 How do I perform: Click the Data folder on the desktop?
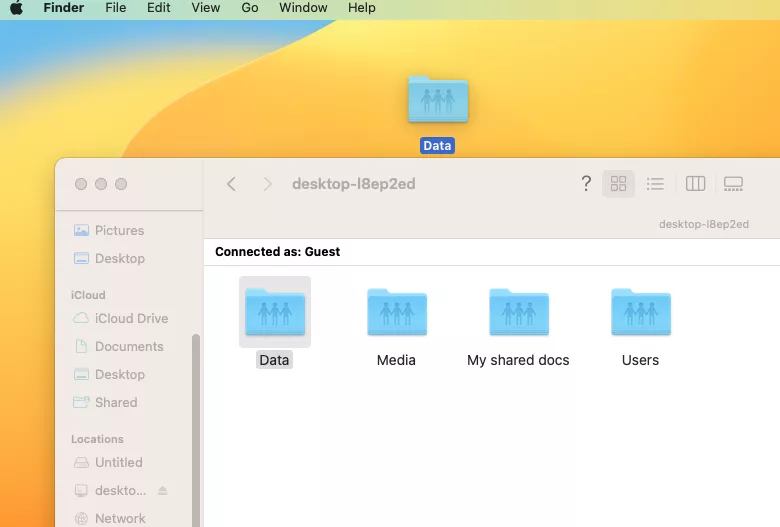(x=437, y=101)
